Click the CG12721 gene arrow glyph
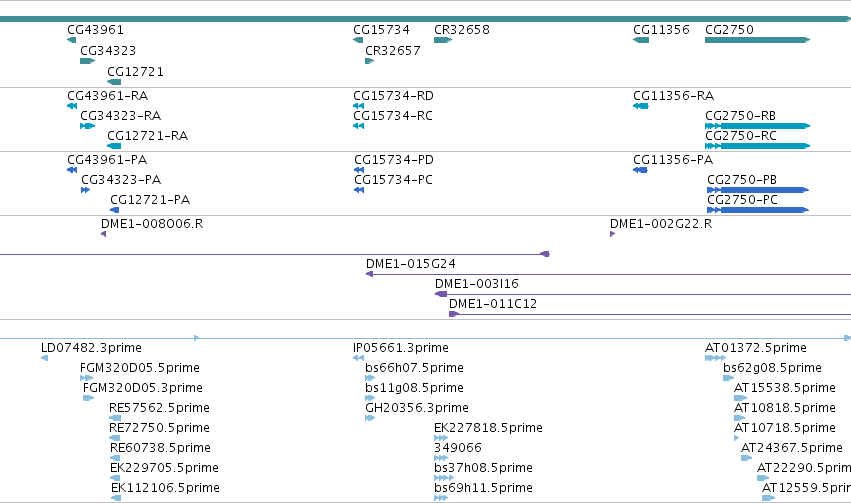This screenshot has width=851, height=503. coord(114,82)
